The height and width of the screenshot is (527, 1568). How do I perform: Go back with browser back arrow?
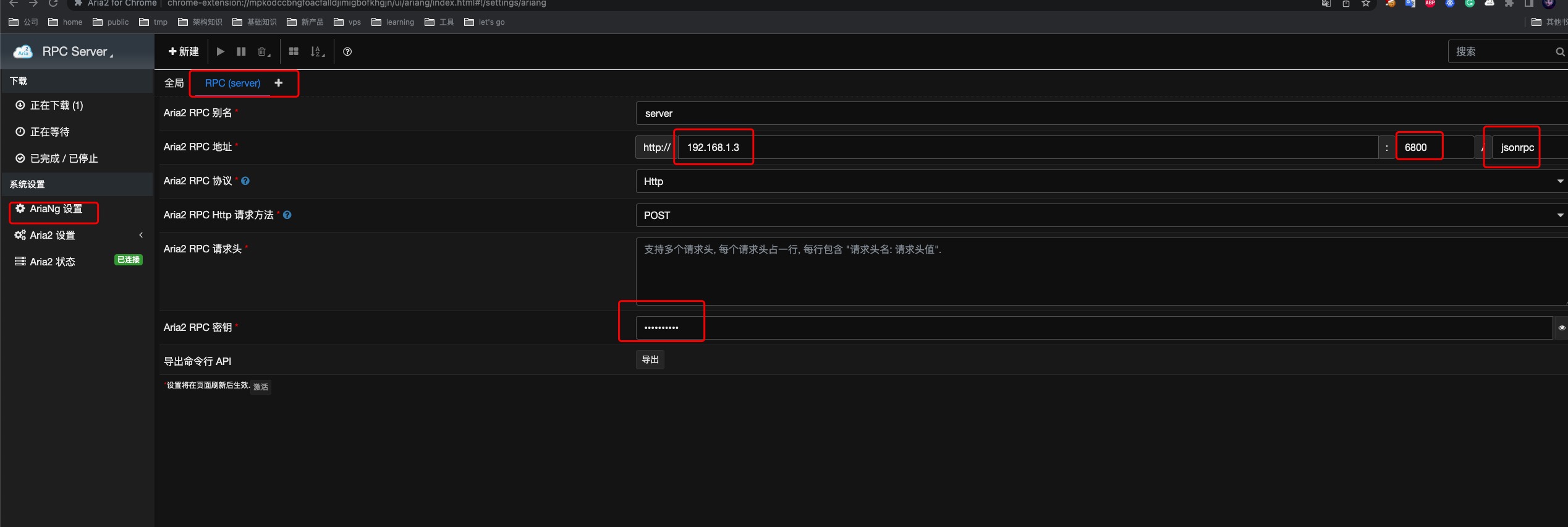14,3
